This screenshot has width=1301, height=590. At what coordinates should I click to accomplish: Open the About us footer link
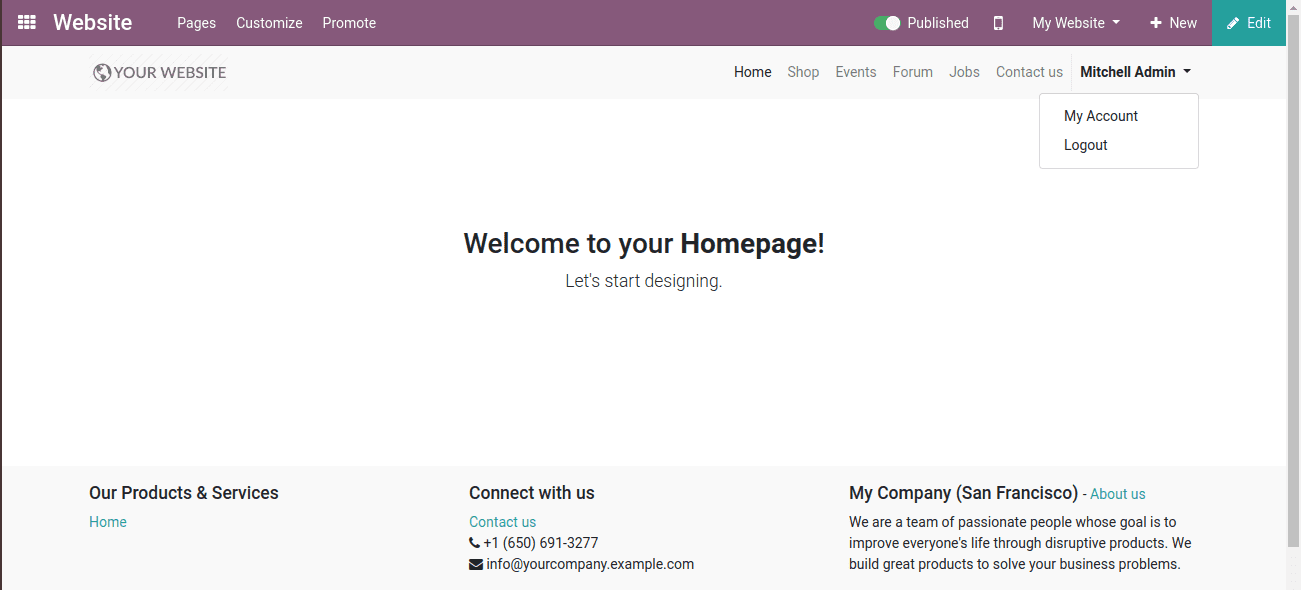pyautogui.click(x=1118, y=494)
